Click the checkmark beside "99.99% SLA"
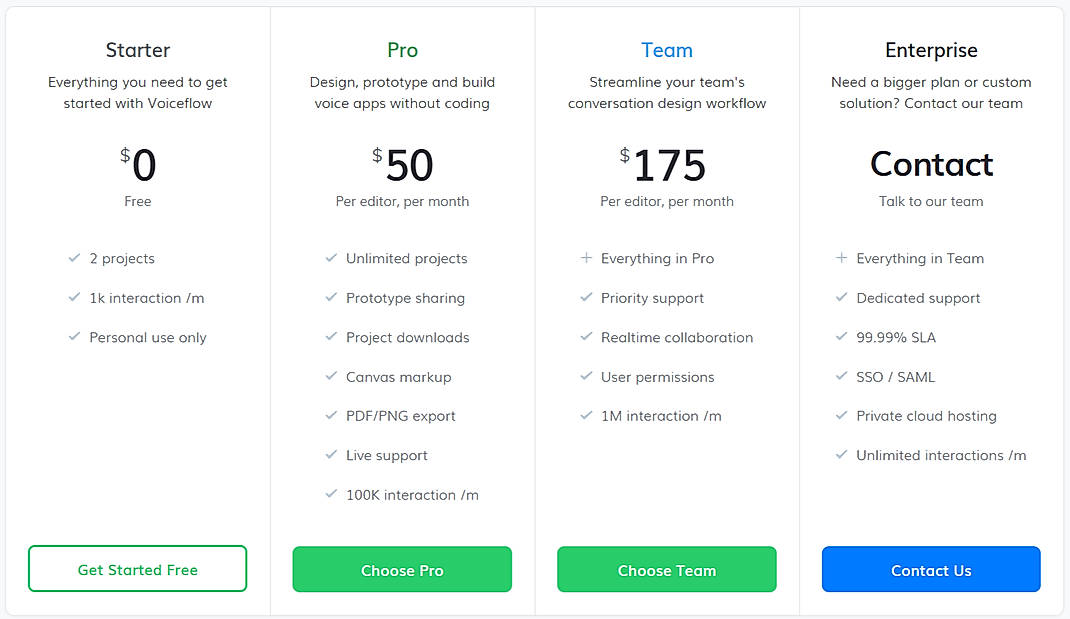Screen dimensions: 1070x619 841,337
